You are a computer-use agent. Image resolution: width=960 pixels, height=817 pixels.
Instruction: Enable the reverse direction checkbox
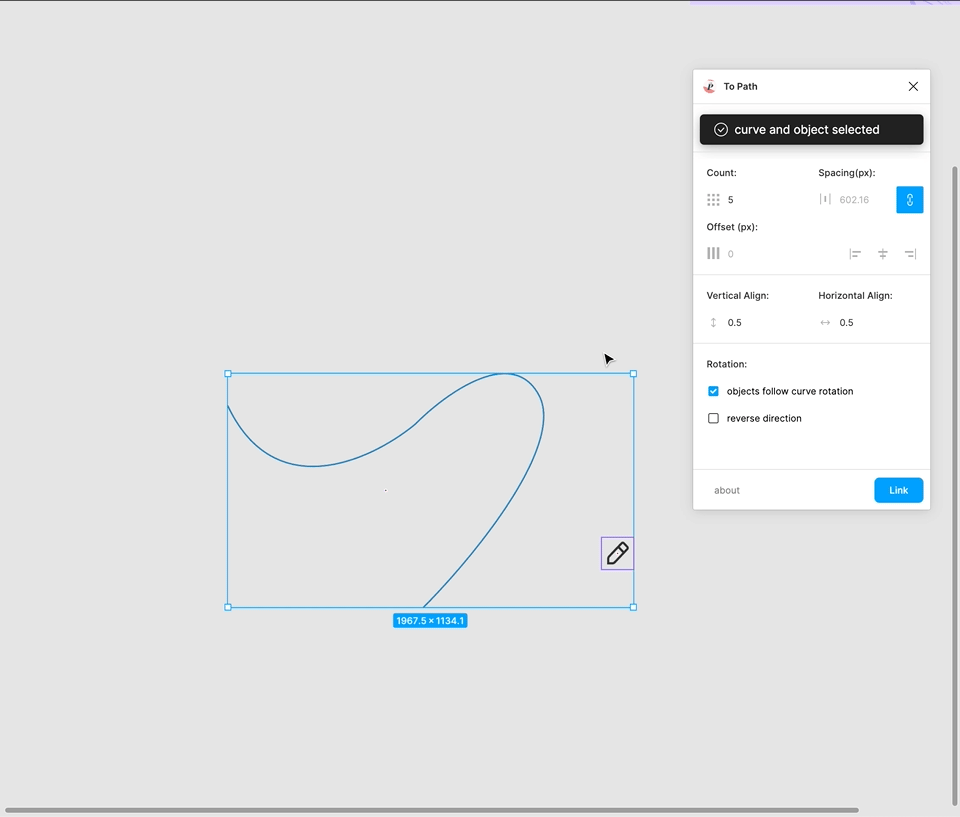[713, 418]
